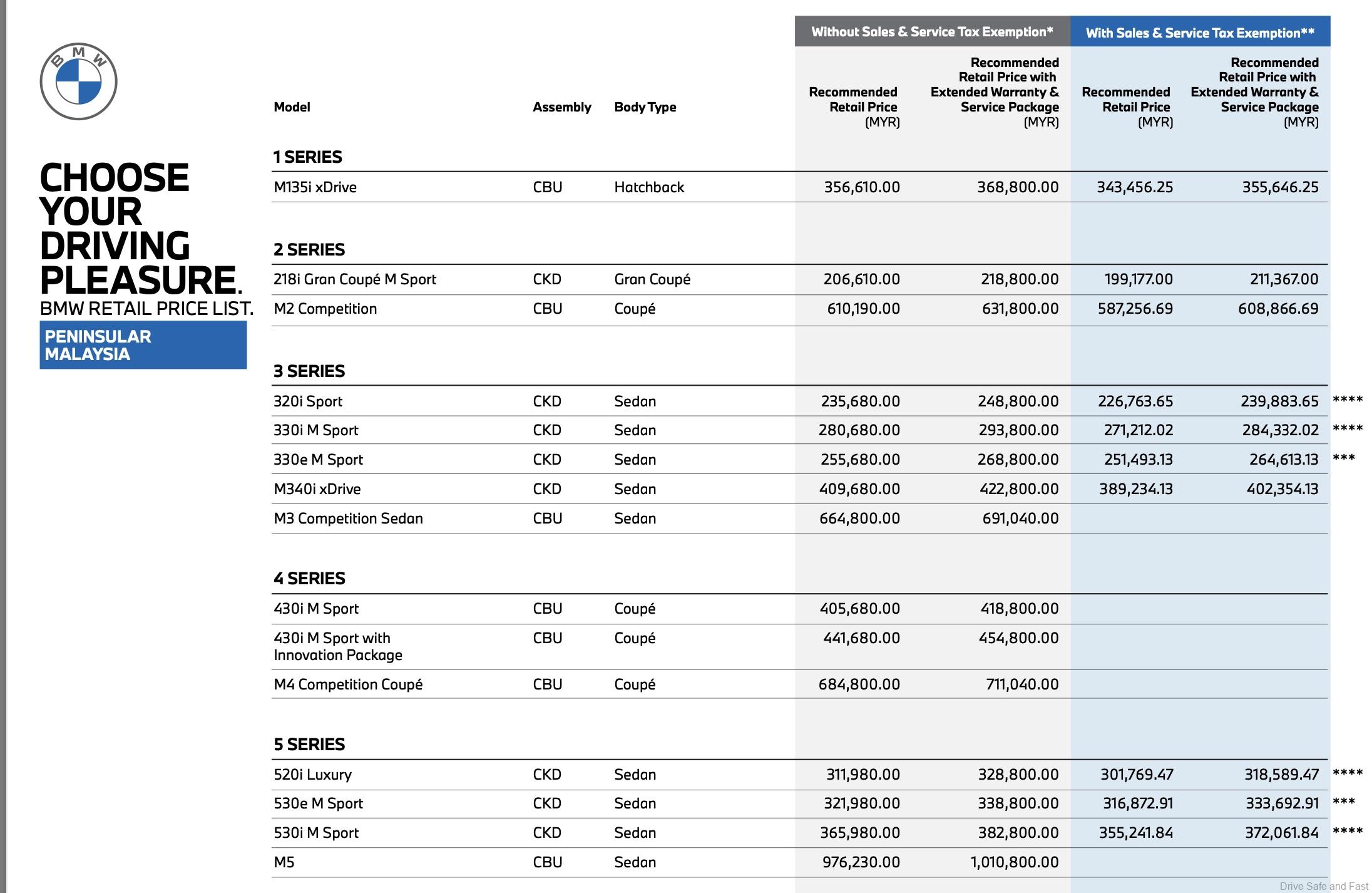
Task: Click the Body Type column header
Action: (x=645, y=107)
